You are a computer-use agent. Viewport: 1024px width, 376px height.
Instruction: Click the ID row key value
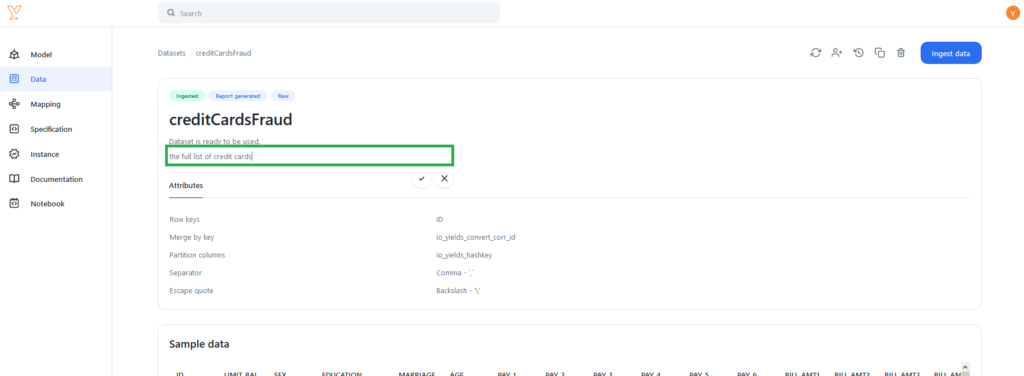point(440,219)
